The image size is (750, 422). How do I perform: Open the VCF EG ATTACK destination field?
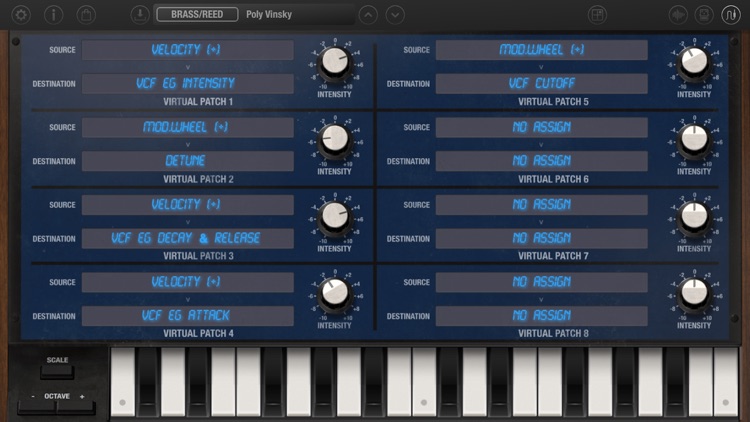click(x=188, y=316)
